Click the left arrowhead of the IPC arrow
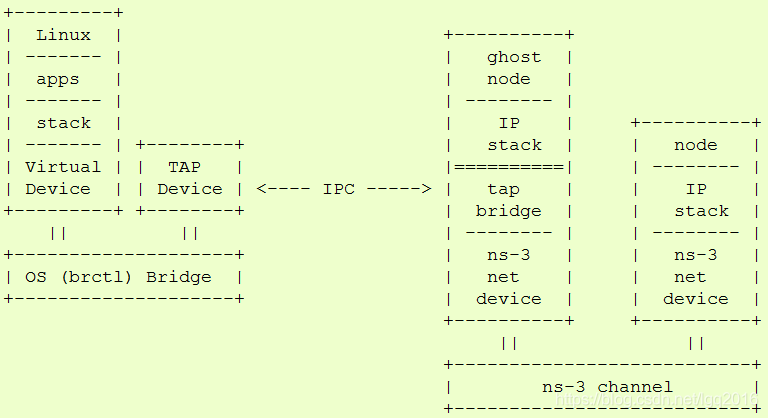 click(x=262, y=189)
